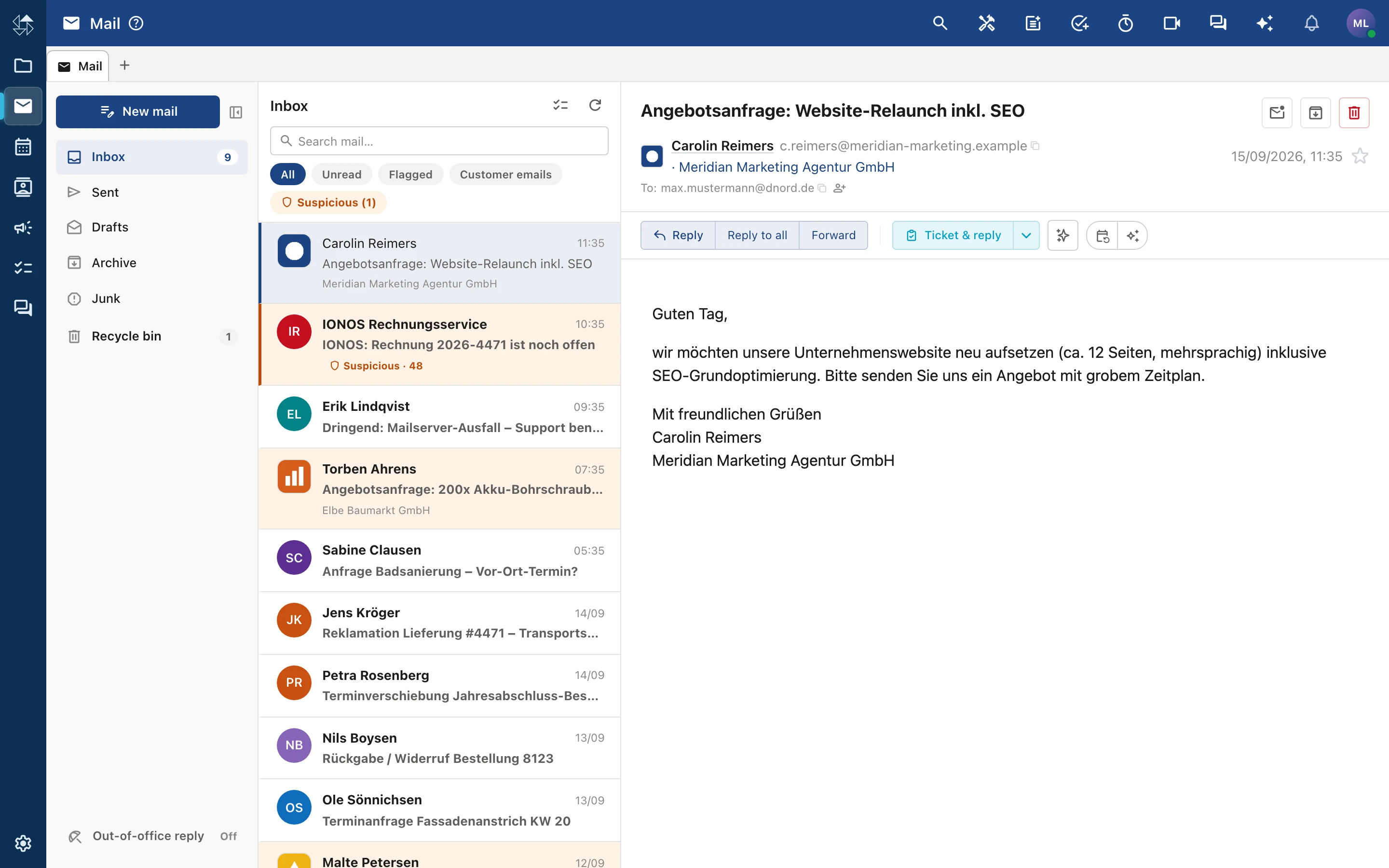Open the Mail help icon
The image size is (1389, 868).
coord(136,23)
